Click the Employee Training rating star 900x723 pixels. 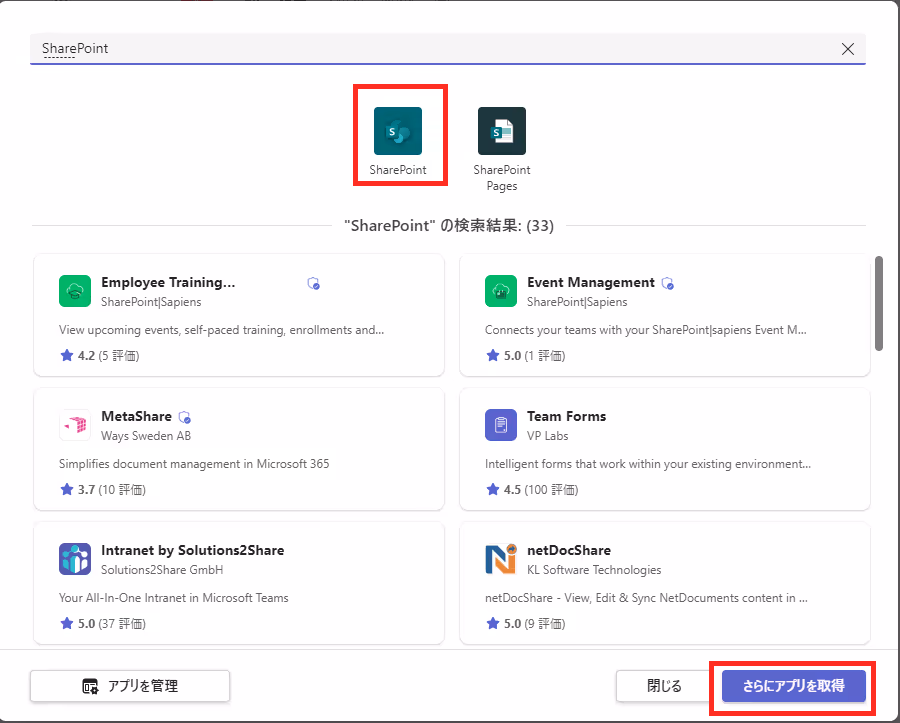(67, 355)
